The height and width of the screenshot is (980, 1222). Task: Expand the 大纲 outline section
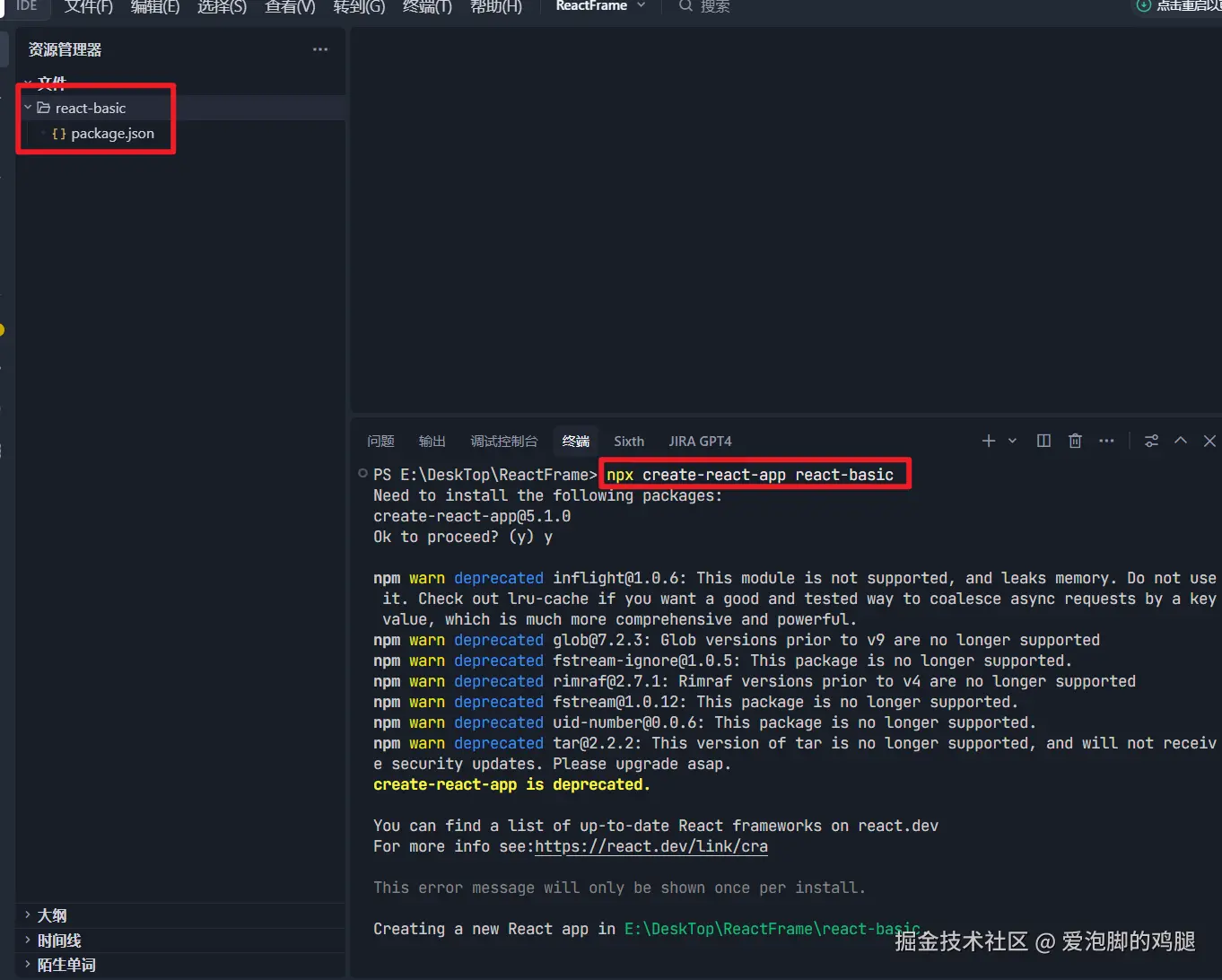pyautogui.click(x=181, y=915)
